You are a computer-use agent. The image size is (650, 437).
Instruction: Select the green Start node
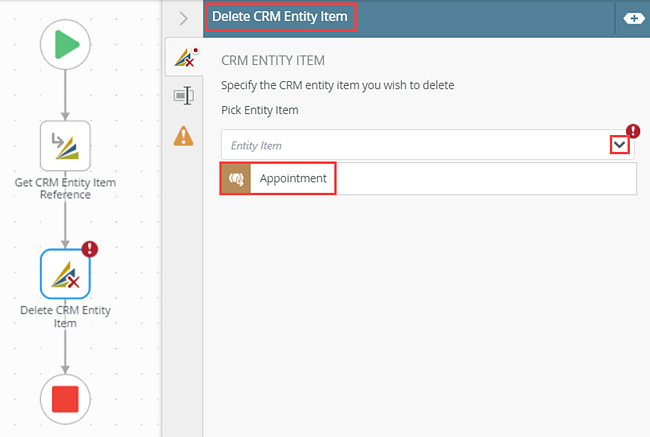[65, 44]
